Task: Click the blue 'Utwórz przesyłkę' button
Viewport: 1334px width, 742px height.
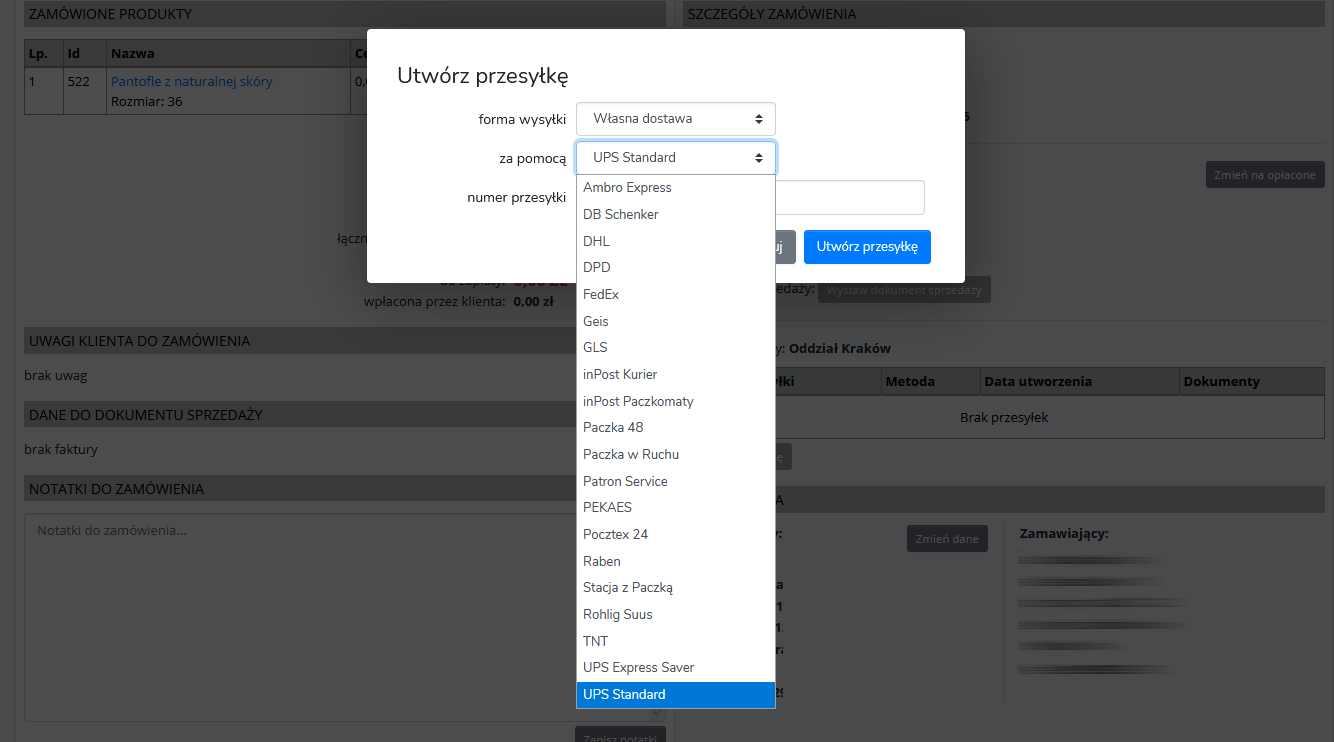Action: pyautogui.click(x=867, y=247)
